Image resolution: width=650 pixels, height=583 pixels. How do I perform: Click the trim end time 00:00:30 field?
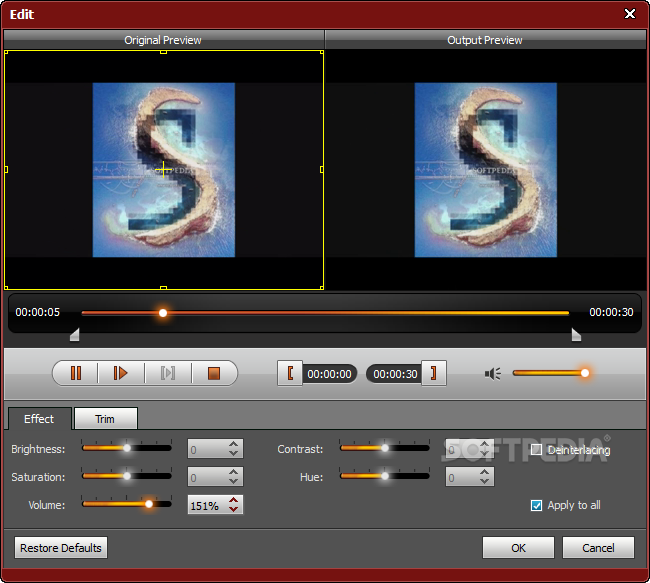[x=395, y=374]
